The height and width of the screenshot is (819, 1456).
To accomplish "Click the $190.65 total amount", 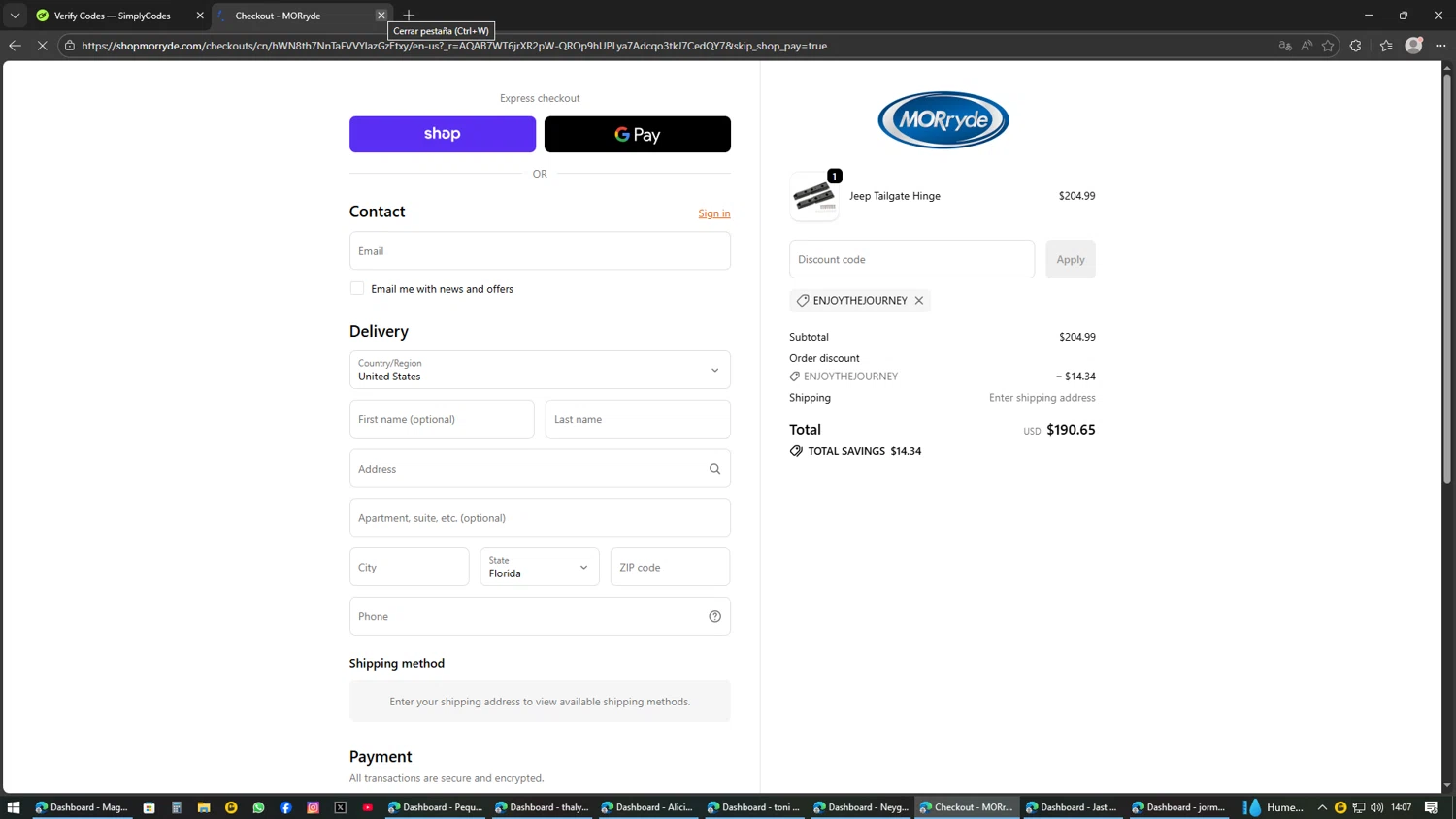I will (1071, 430).
